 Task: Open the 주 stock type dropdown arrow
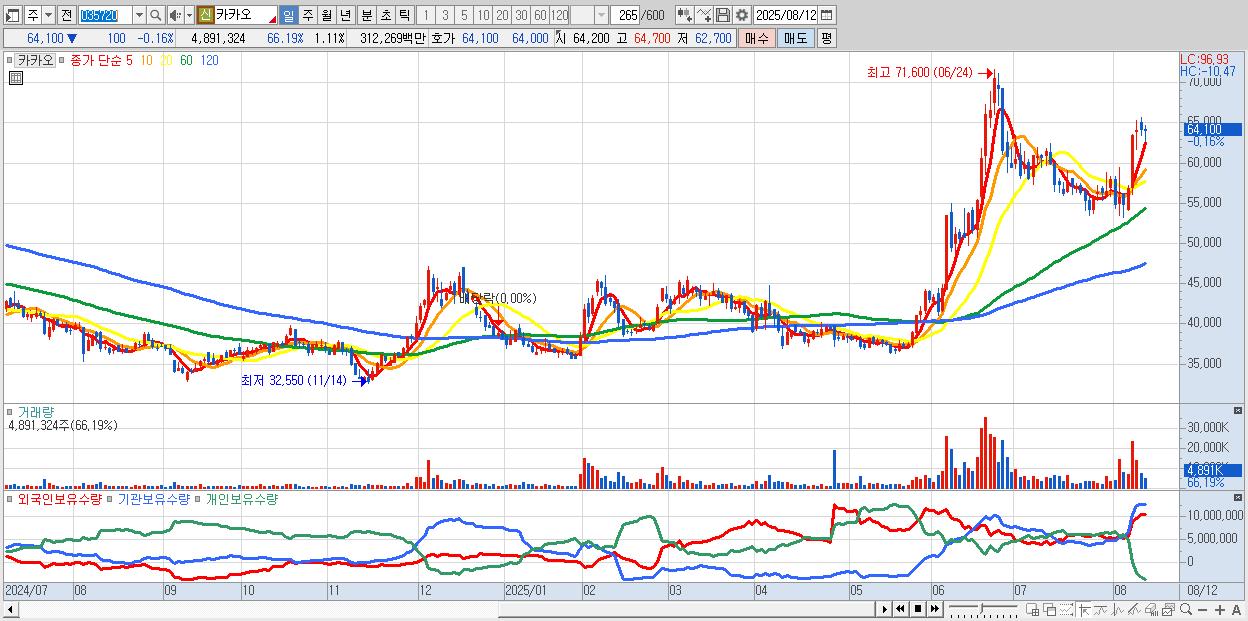[48, 15]
